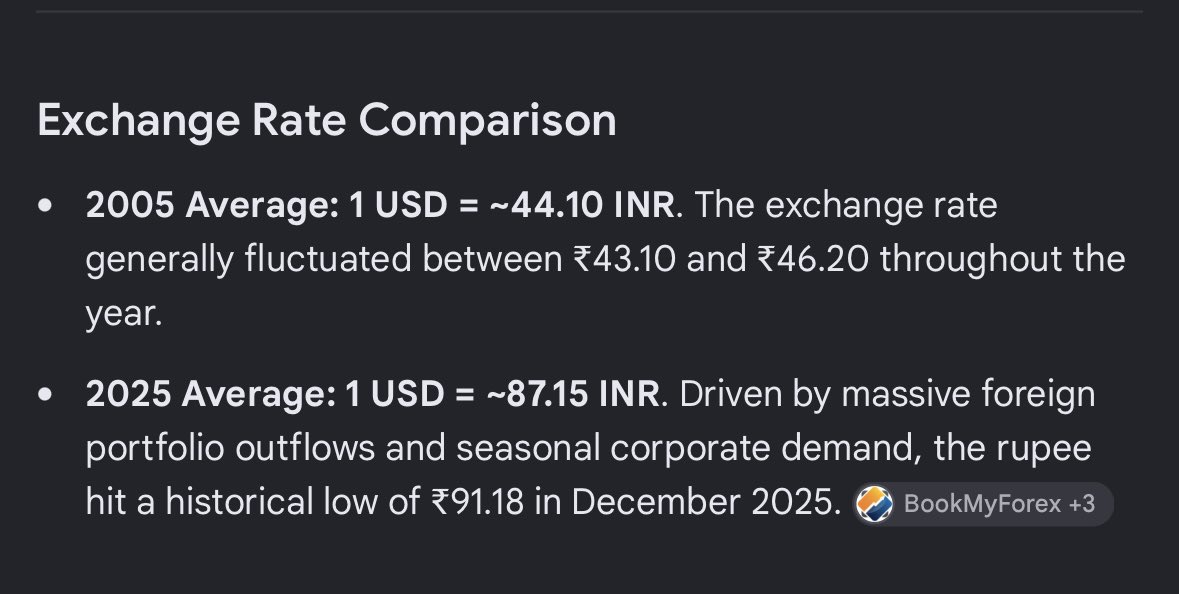The width and height of the screenshot is (1179, 594).
Task: Open the BookMyForex source chip
Action: pos(984,504)
